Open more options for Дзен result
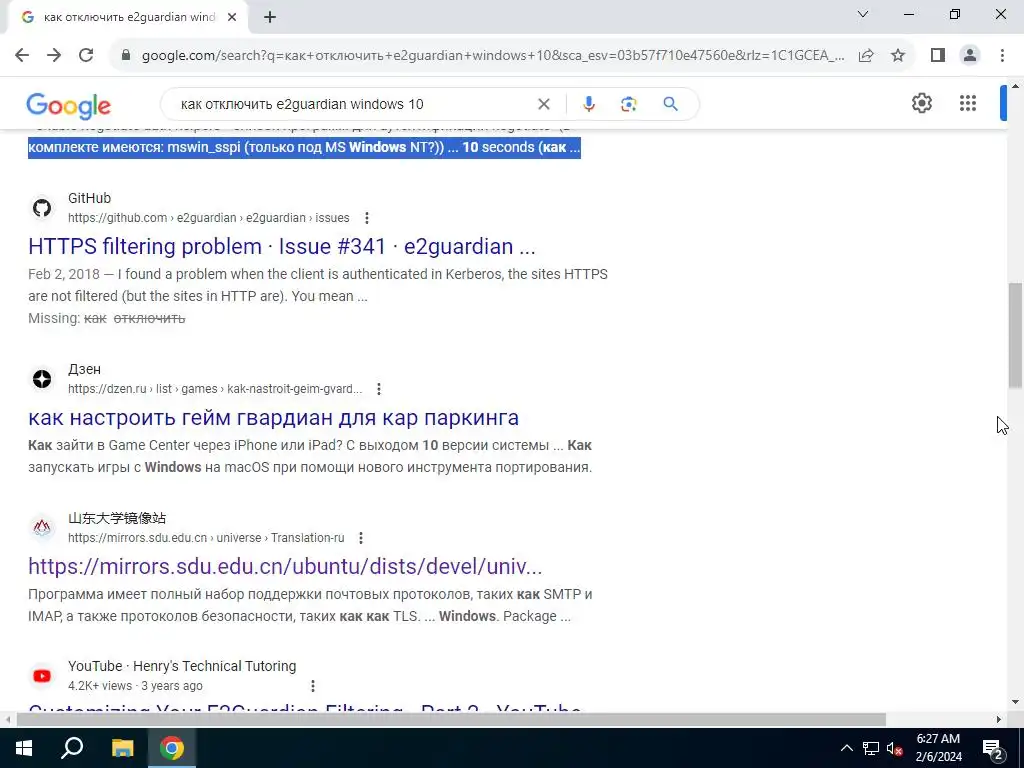The image size is (1024, 768). point(379,389)
